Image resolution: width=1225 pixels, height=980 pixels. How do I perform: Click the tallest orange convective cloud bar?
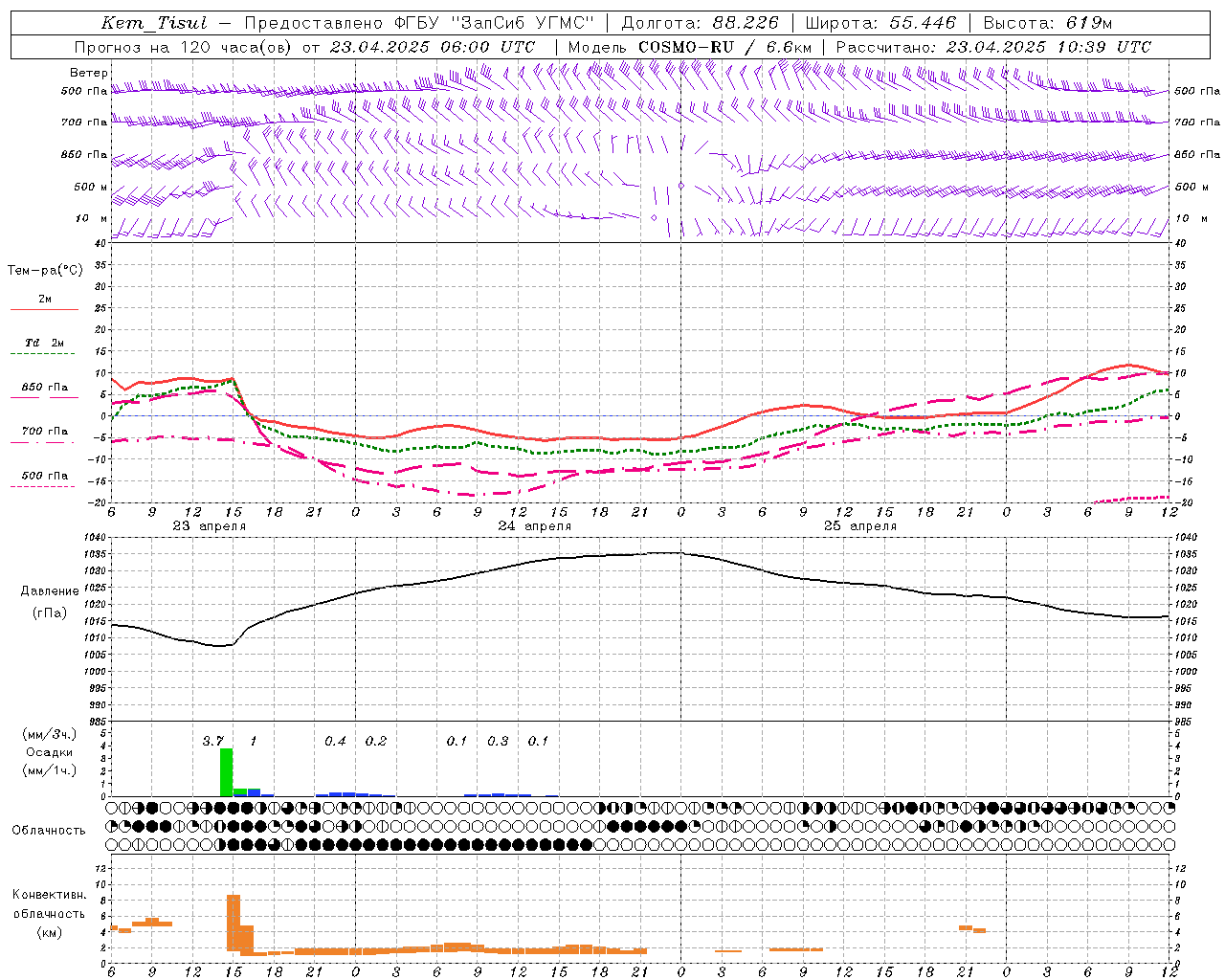click(234, 924)
